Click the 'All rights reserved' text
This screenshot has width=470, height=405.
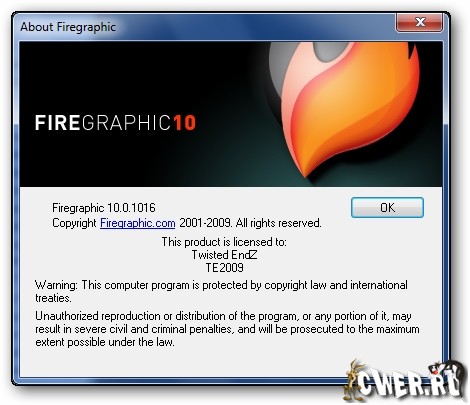pos(279,223)
